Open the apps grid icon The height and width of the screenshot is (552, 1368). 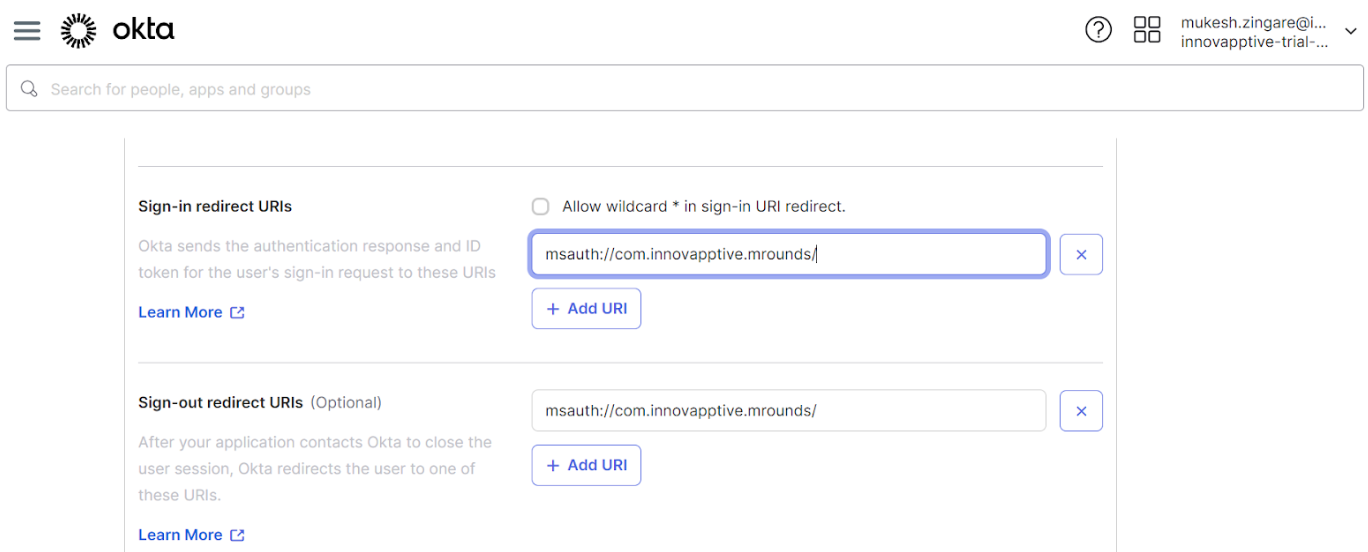[1147, 30]
